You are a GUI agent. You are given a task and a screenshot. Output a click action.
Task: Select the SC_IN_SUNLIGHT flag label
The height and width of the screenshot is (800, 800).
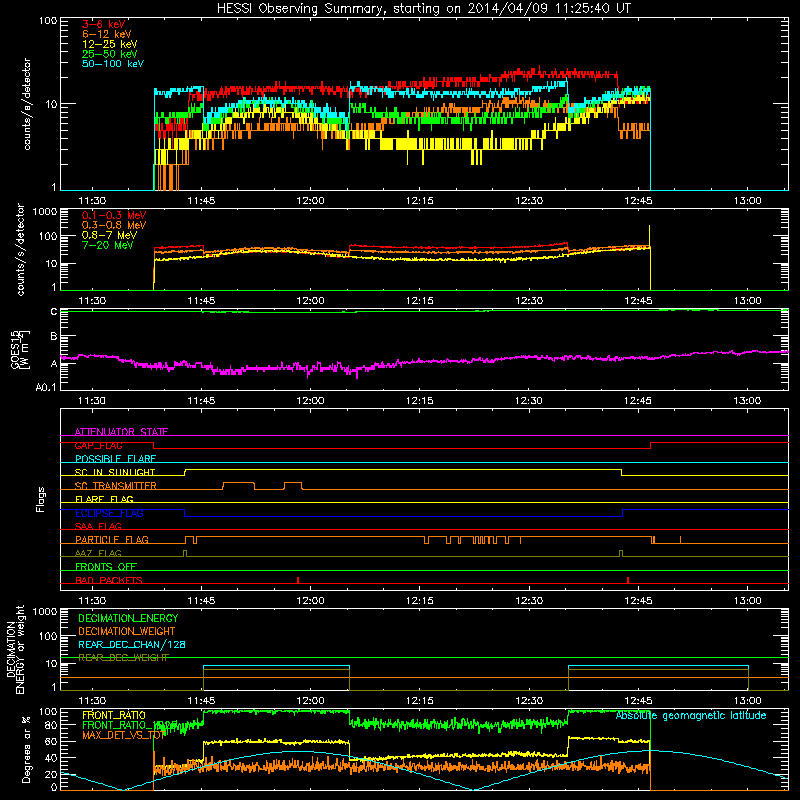115,472
